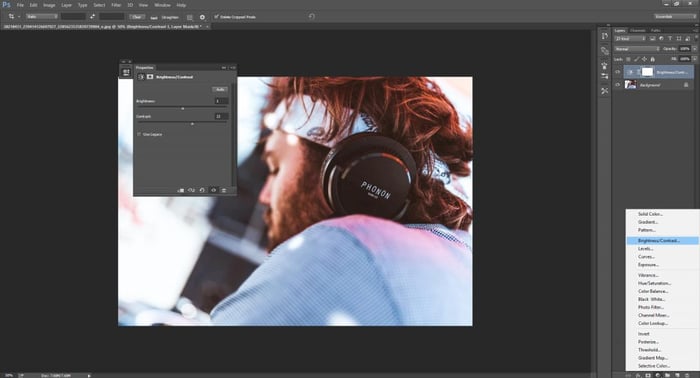Delete adjustment layer from Properties panel
This screenshot has height=378, width=700.
(224, 190)
